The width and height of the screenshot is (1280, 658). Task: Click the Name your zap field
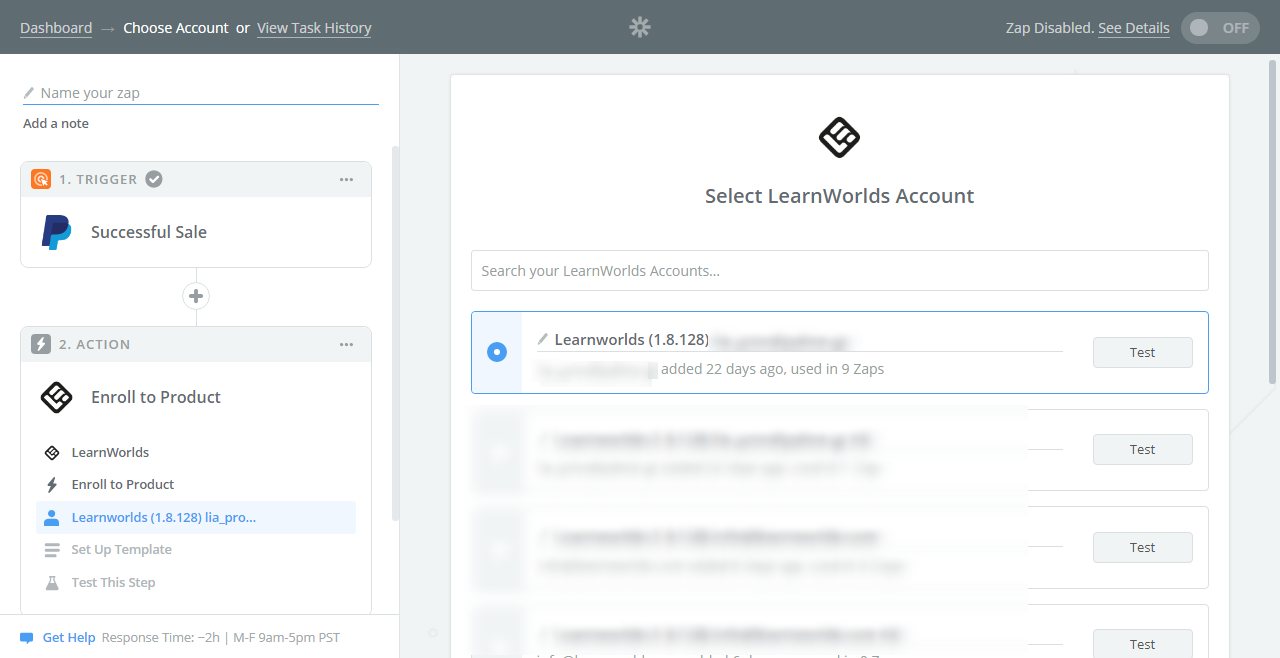pos(201,93)
